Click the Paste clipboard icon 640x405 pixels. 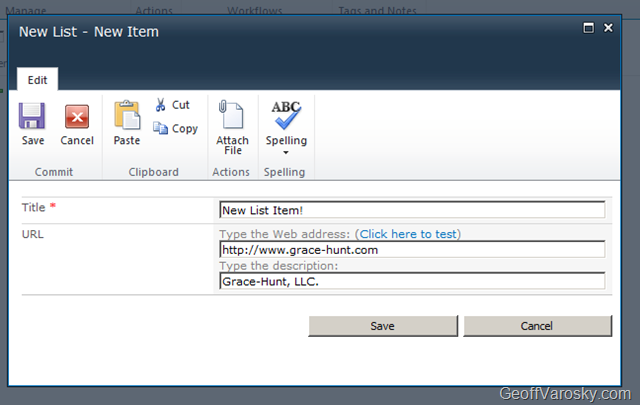point(127,116)
